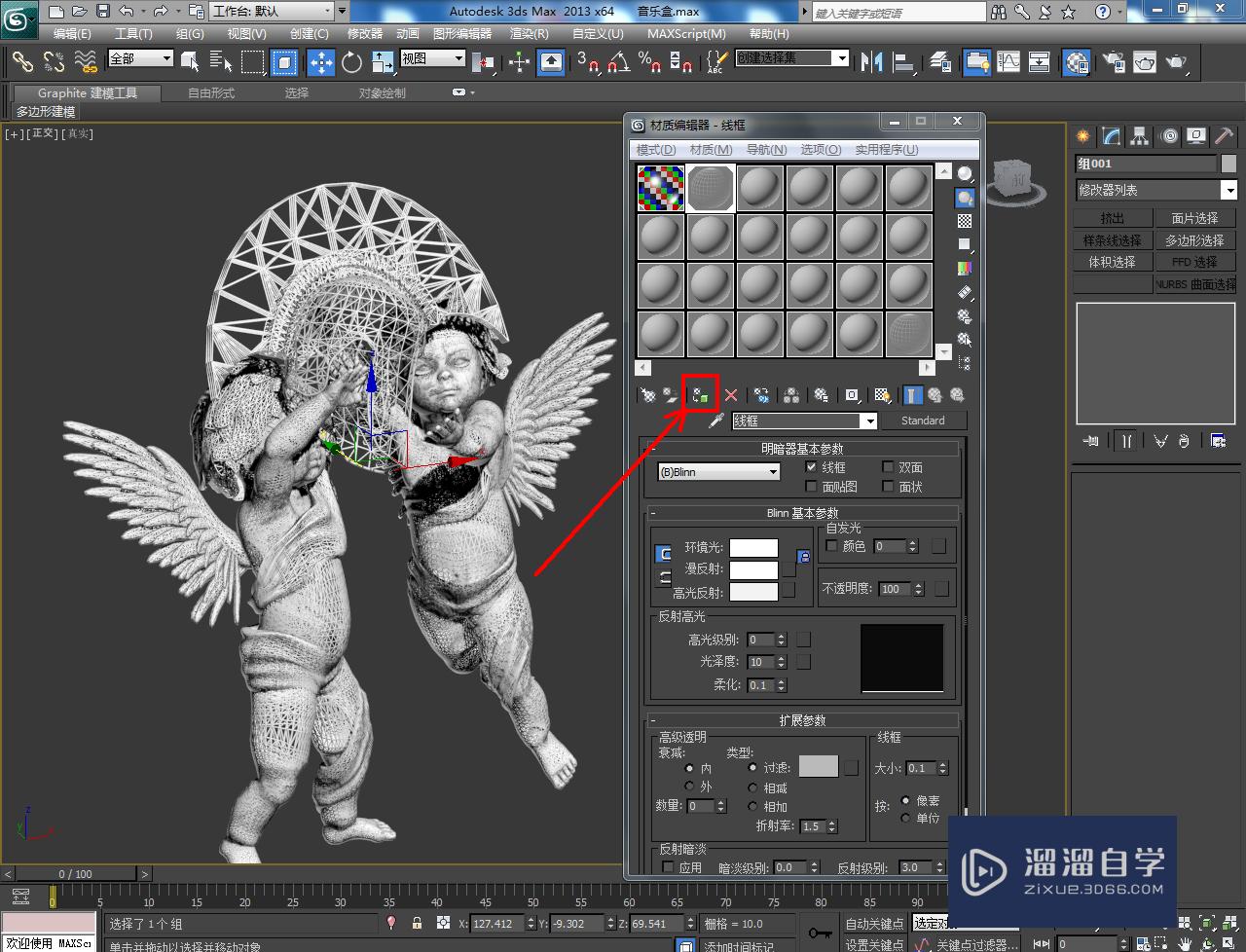This screenshot has width=1246, height=952.
Task: Enable the 面状 faceted checkbox
Action: tap(888, 487)
